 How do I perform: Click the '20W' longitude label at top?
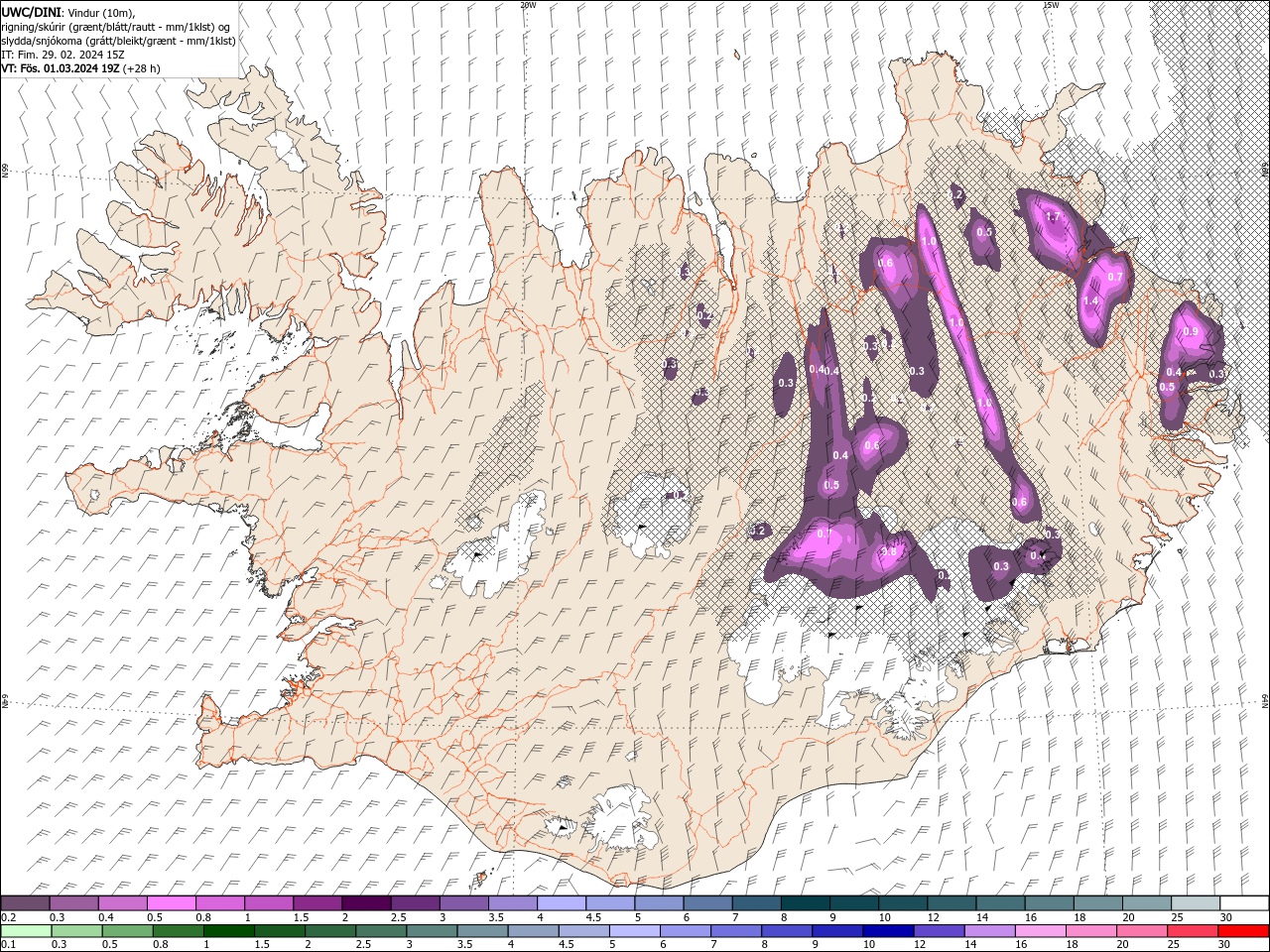click(x=528, y=5)
